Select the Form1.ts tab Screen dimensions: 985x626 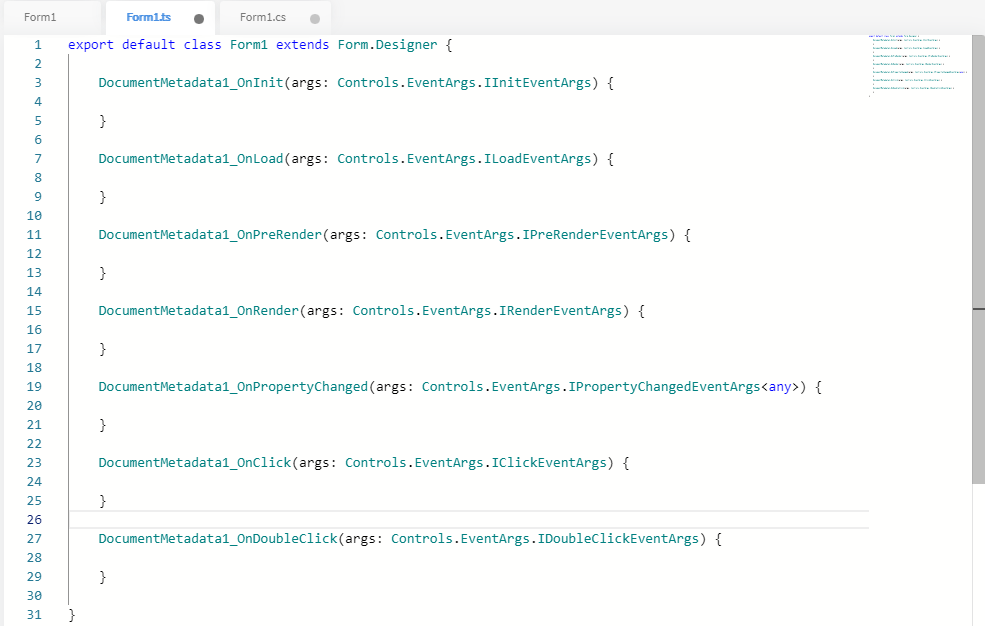[x=148, y=17]
